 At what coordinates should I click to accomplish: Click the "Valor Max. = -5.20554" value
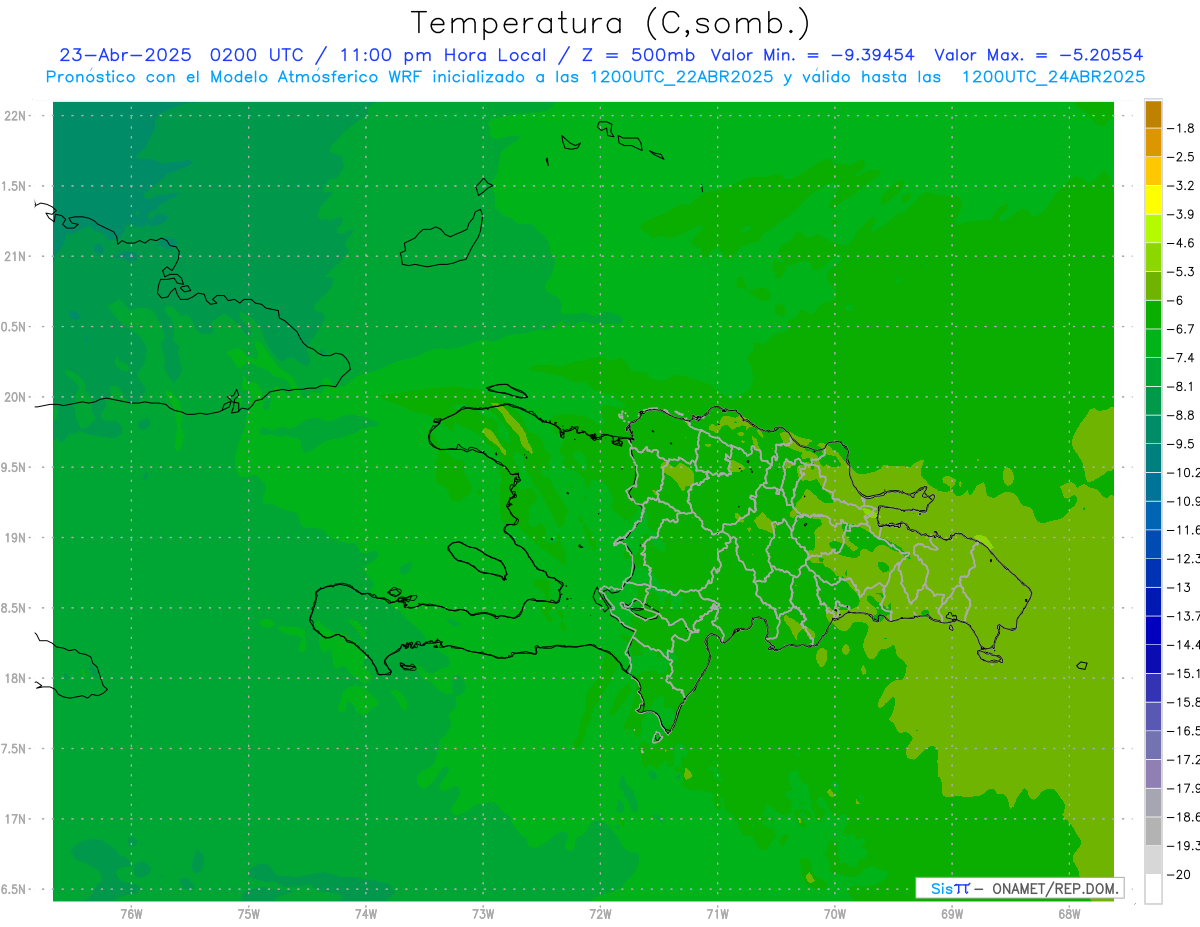tap(1038, 55)
